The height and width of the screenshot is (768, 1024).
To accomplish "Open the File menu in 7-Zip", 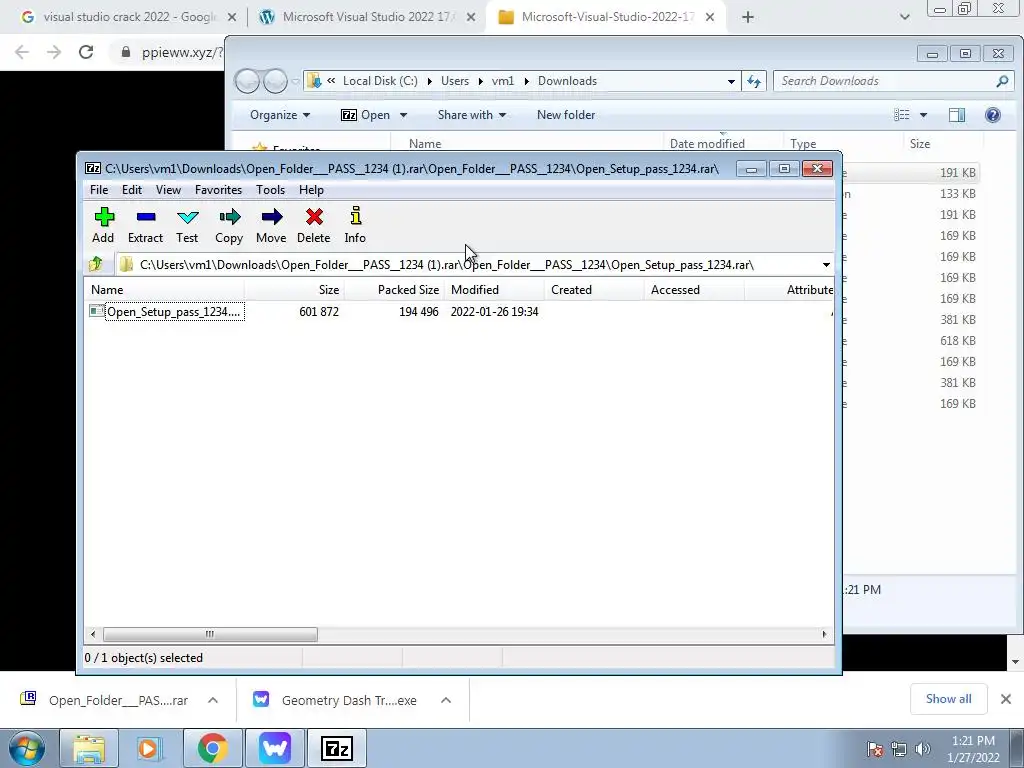I will (x=99, y=190).
